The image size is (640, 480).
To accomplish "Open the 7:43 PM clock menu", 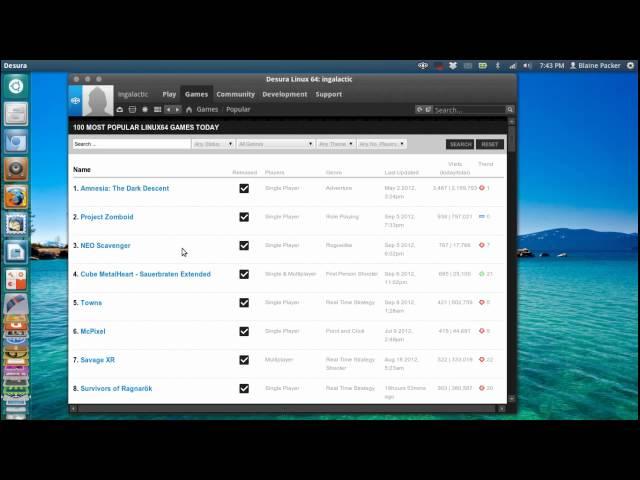I will click(x=551, y=65).
